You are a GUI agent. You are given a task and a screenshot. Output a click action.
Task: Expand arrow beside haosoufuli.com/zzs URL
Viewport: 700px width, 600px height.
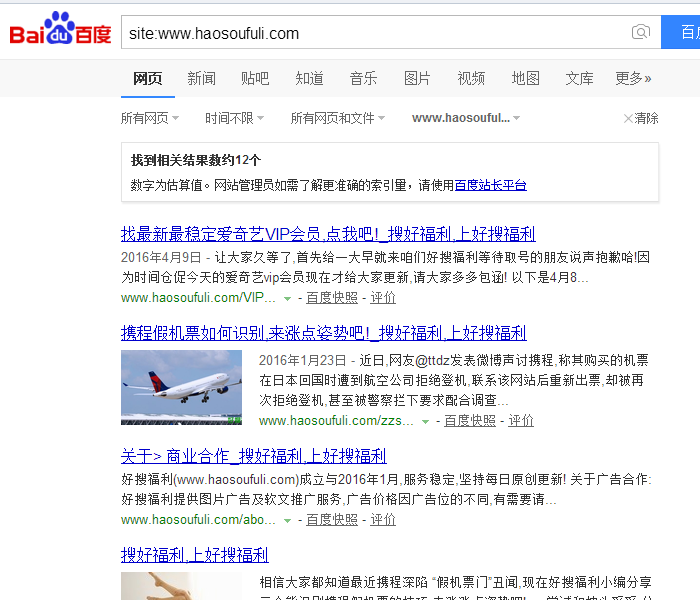(425, 421)
